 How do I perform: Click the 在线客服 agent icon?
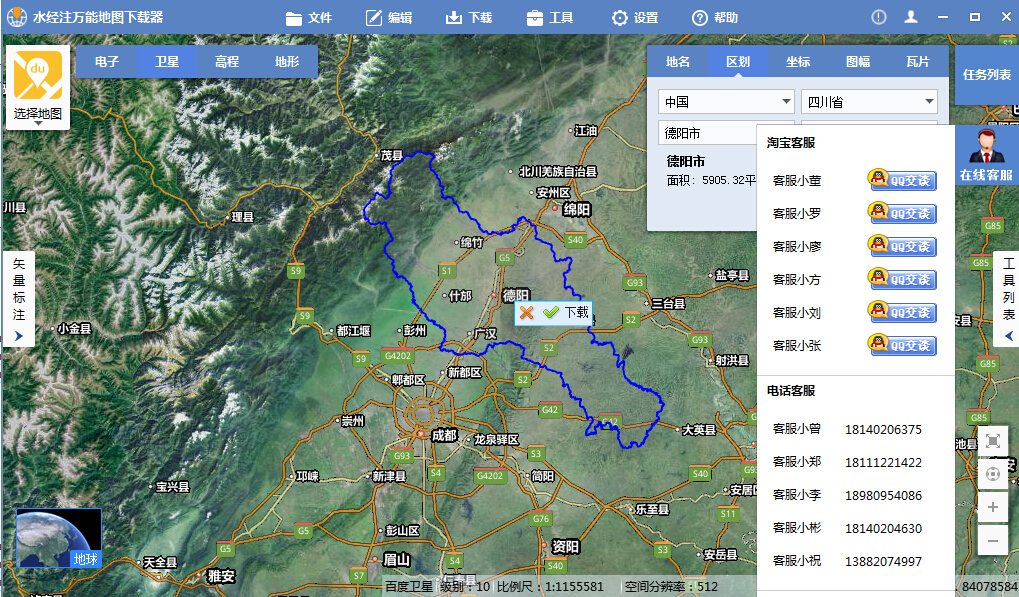coord(986,155)
